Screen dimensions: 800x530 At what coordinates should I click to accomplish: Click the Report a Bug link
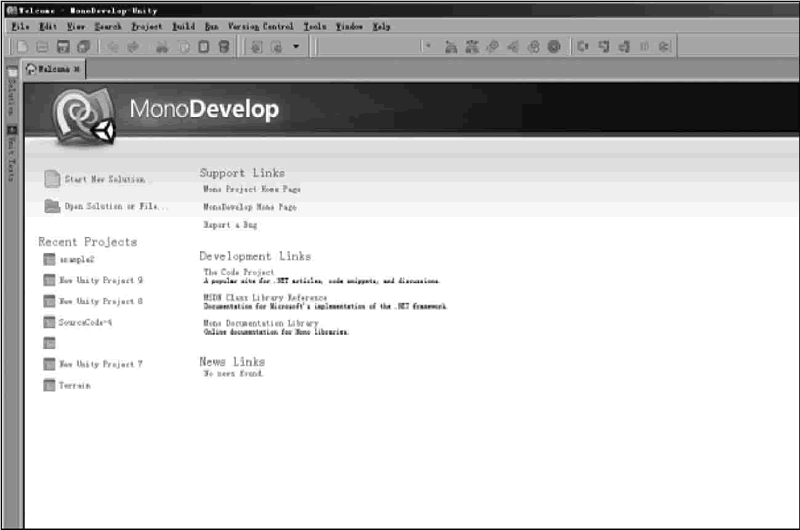tap(230, 226)
